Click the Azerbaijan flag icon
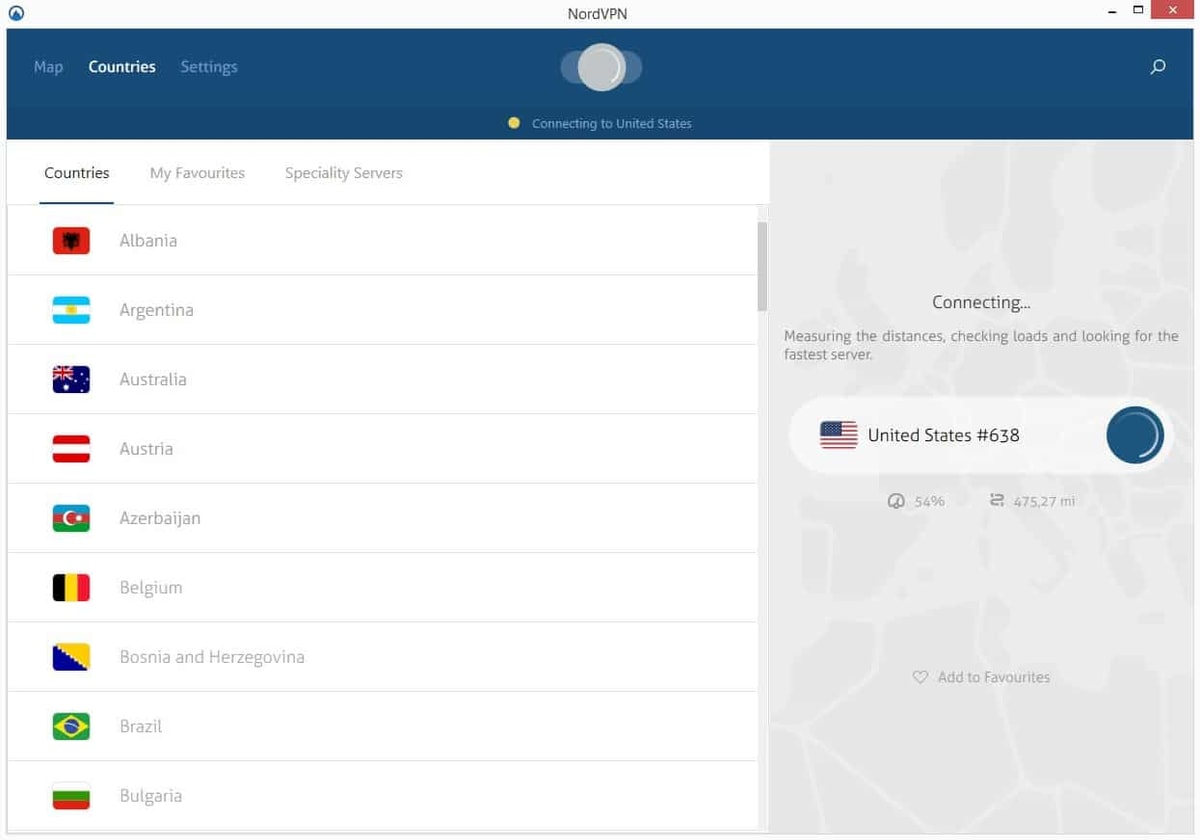 coord(71,518)
